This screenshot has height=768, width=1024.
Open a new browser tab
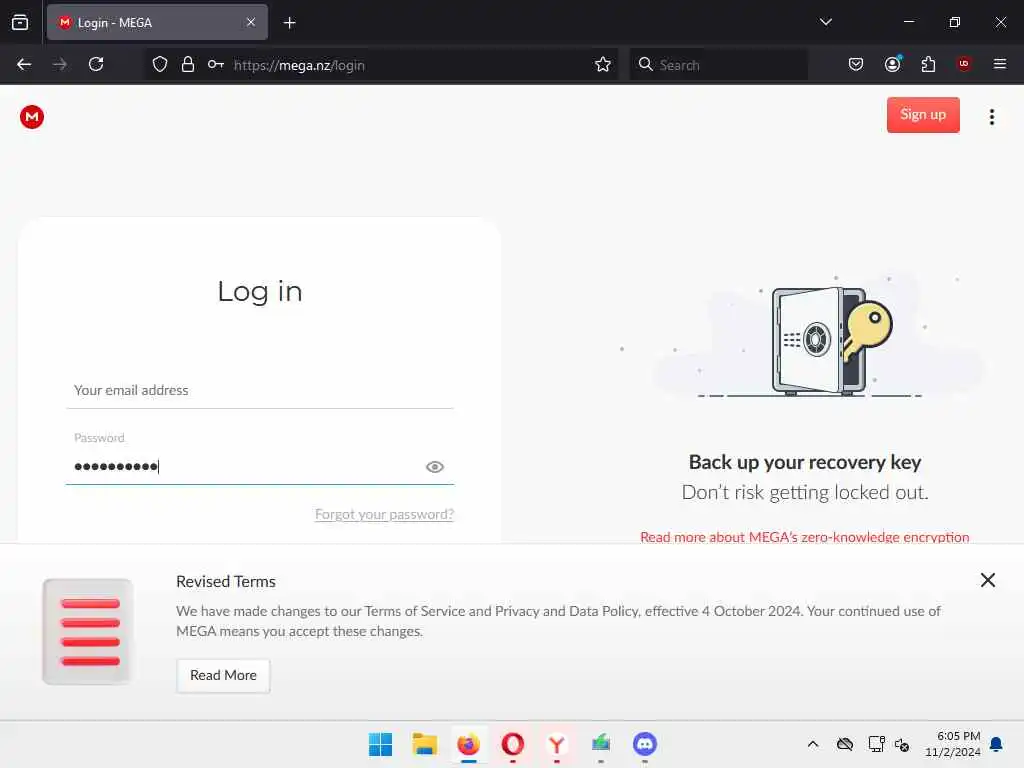289,23
